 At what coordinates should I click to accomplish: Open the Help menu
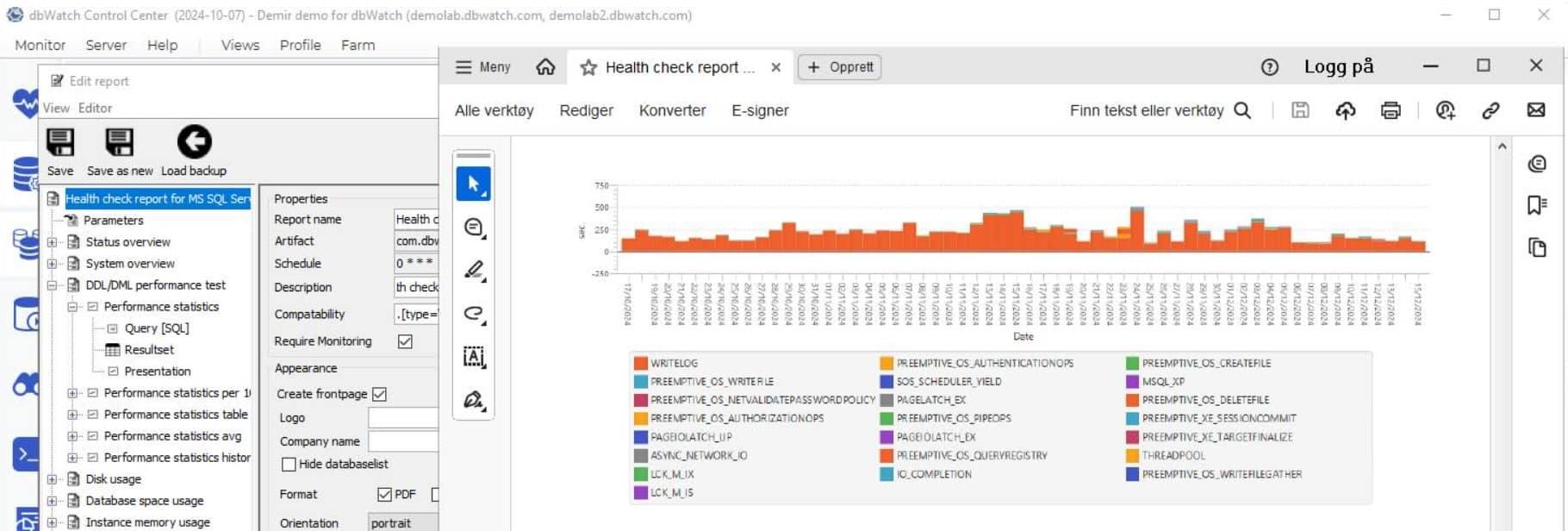coord(162,46)
